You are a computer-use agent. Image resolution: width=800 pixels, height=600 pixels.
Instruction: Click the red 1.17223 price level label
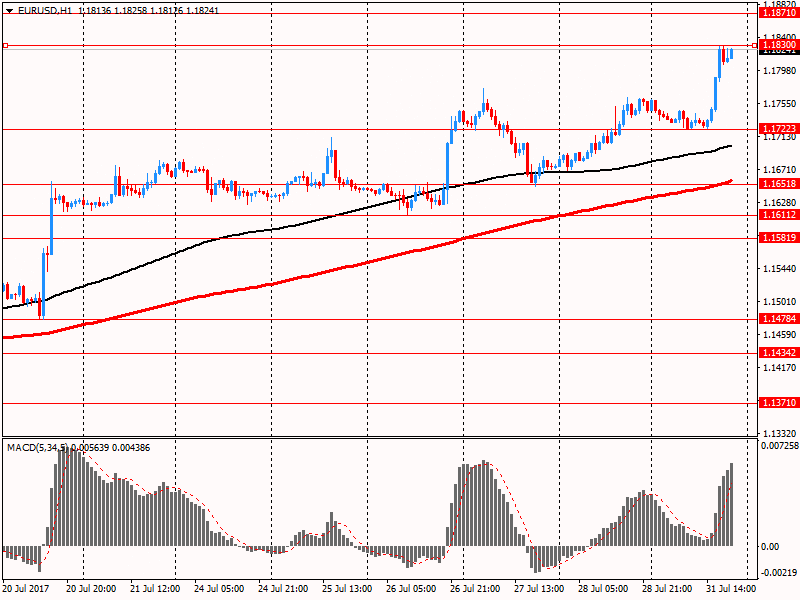779,129
